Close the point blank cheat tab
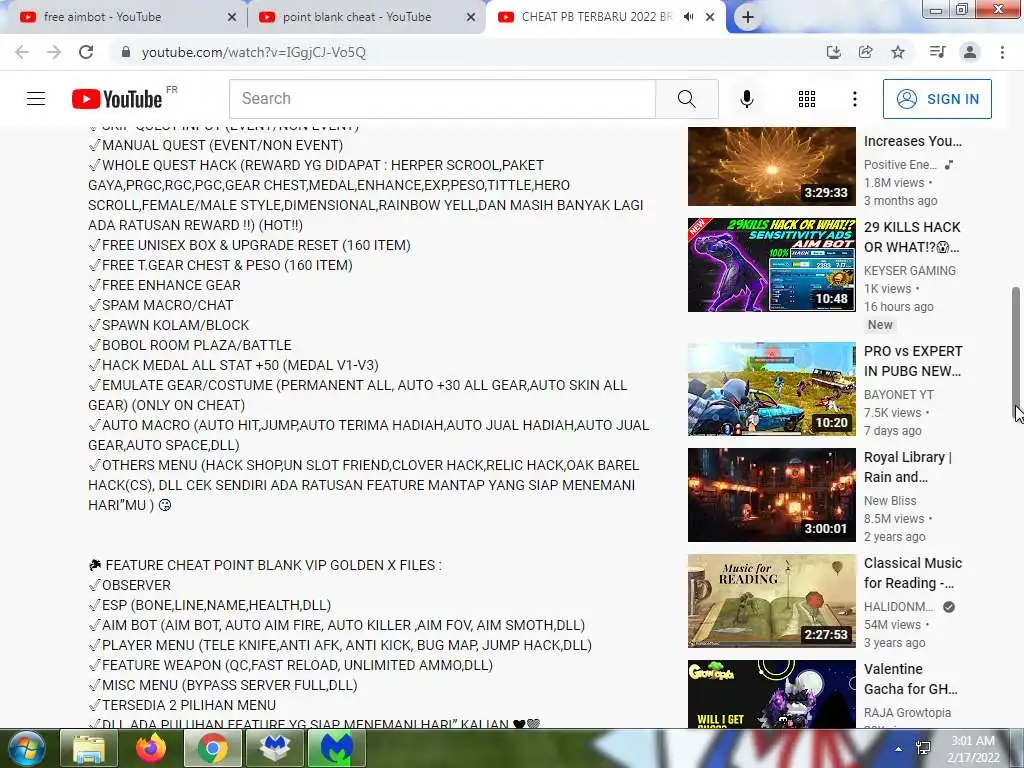 (x=471, y=18)
